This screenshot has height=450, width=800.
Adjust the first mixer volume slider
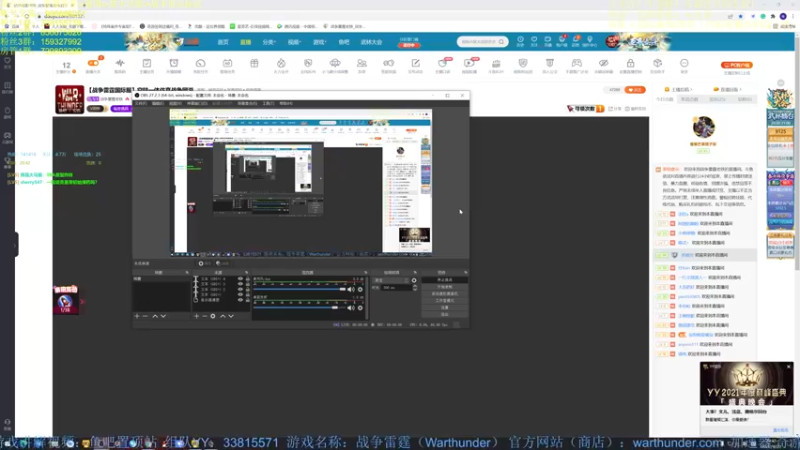299,289
